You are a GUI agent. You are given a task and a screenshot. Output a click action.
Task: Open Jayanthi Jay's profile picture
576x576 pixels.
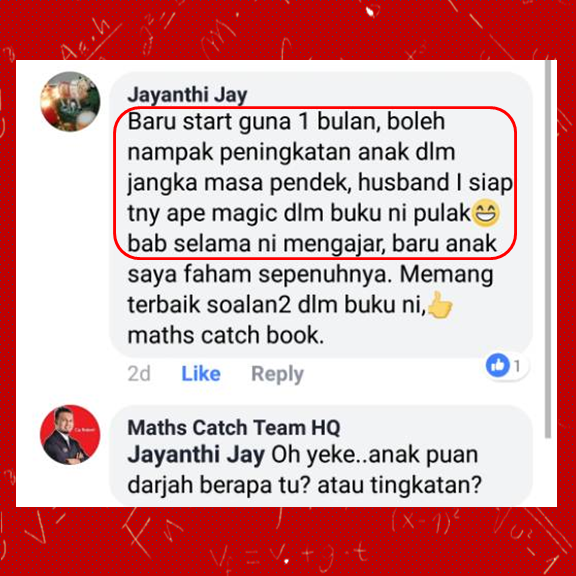click(x=70, y=101)
